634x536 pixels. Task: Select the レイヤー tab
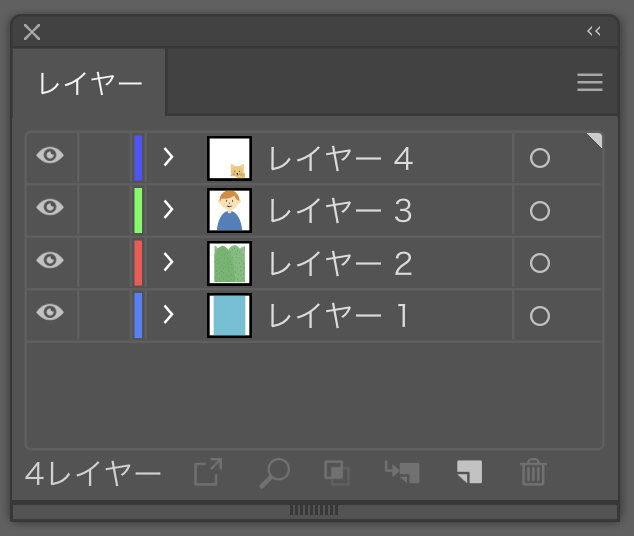[x=90, y=84]
